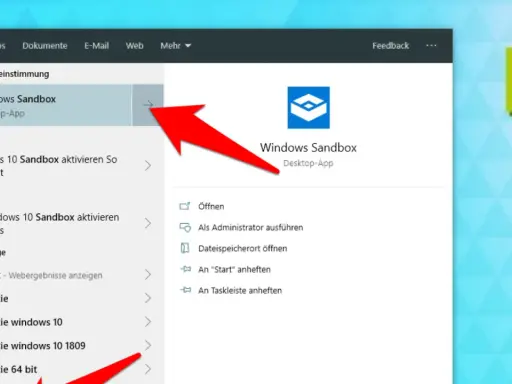Click the administrator shield icon
The width and height of the screenshot is (512, 384).
(x=185, y=227)
